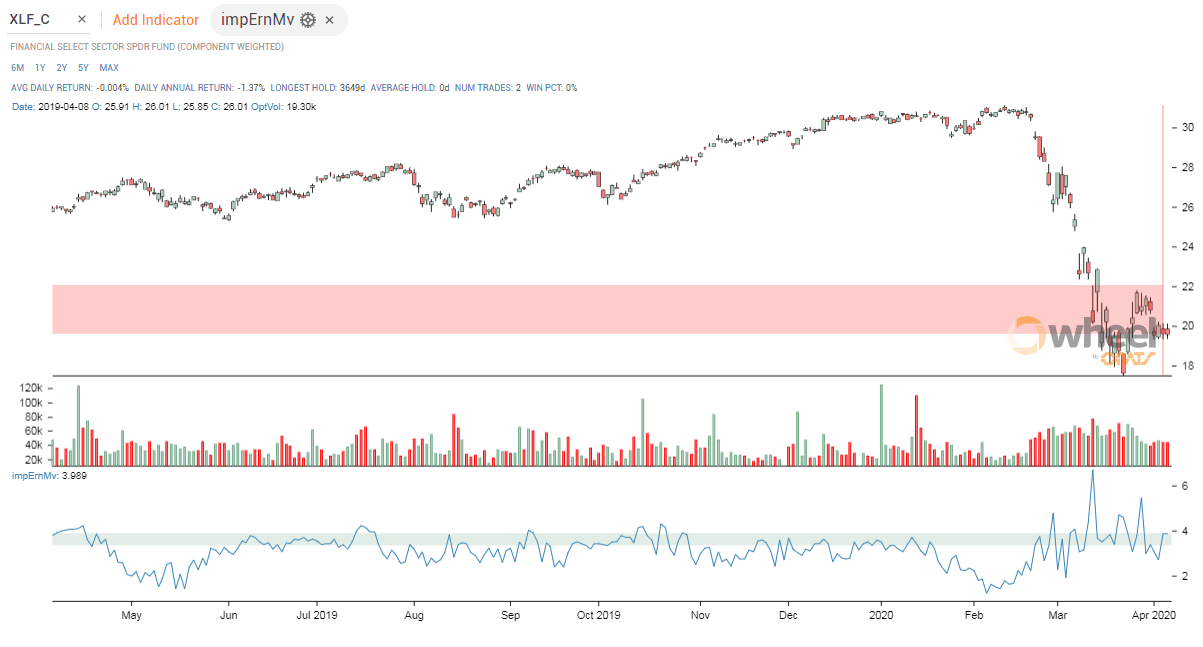Click the Financial Select Sector SPDR Fund title

click(147, 47)
